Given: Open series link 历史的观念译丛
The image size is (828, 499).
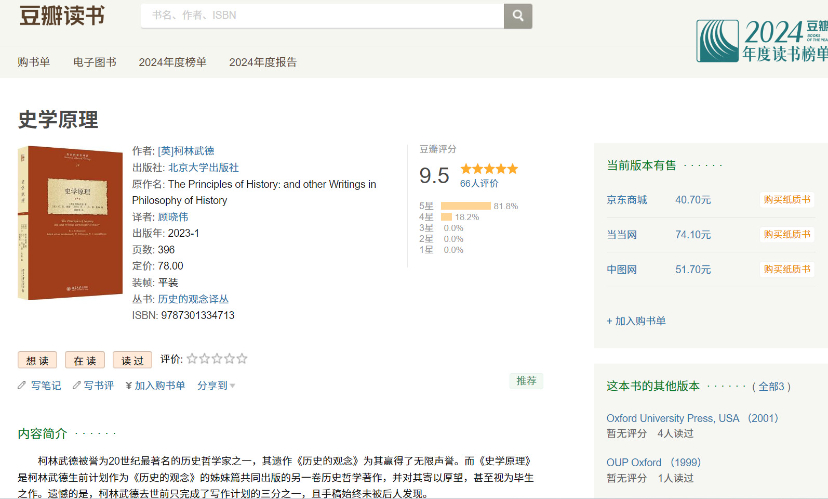Looking at the screenshot, I should [x=193, y=299].
